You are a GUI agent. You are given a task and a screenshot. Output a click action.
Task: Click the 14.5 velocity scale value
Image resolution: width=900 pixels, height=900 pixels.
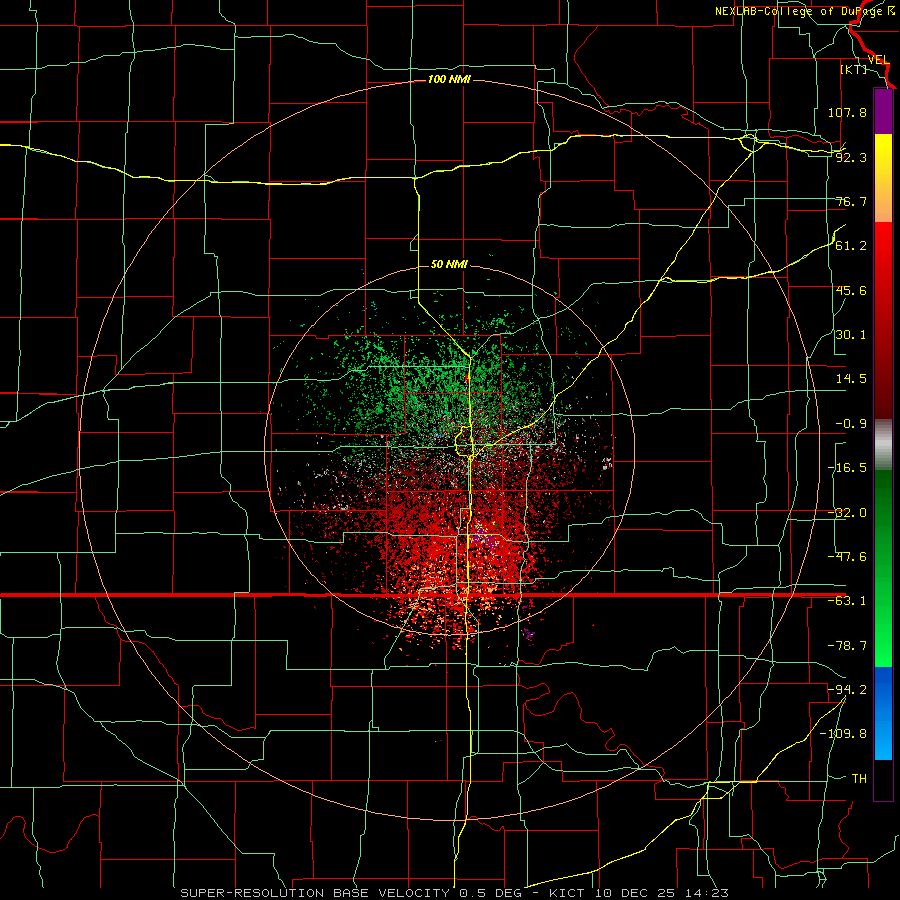pos(851,379)
